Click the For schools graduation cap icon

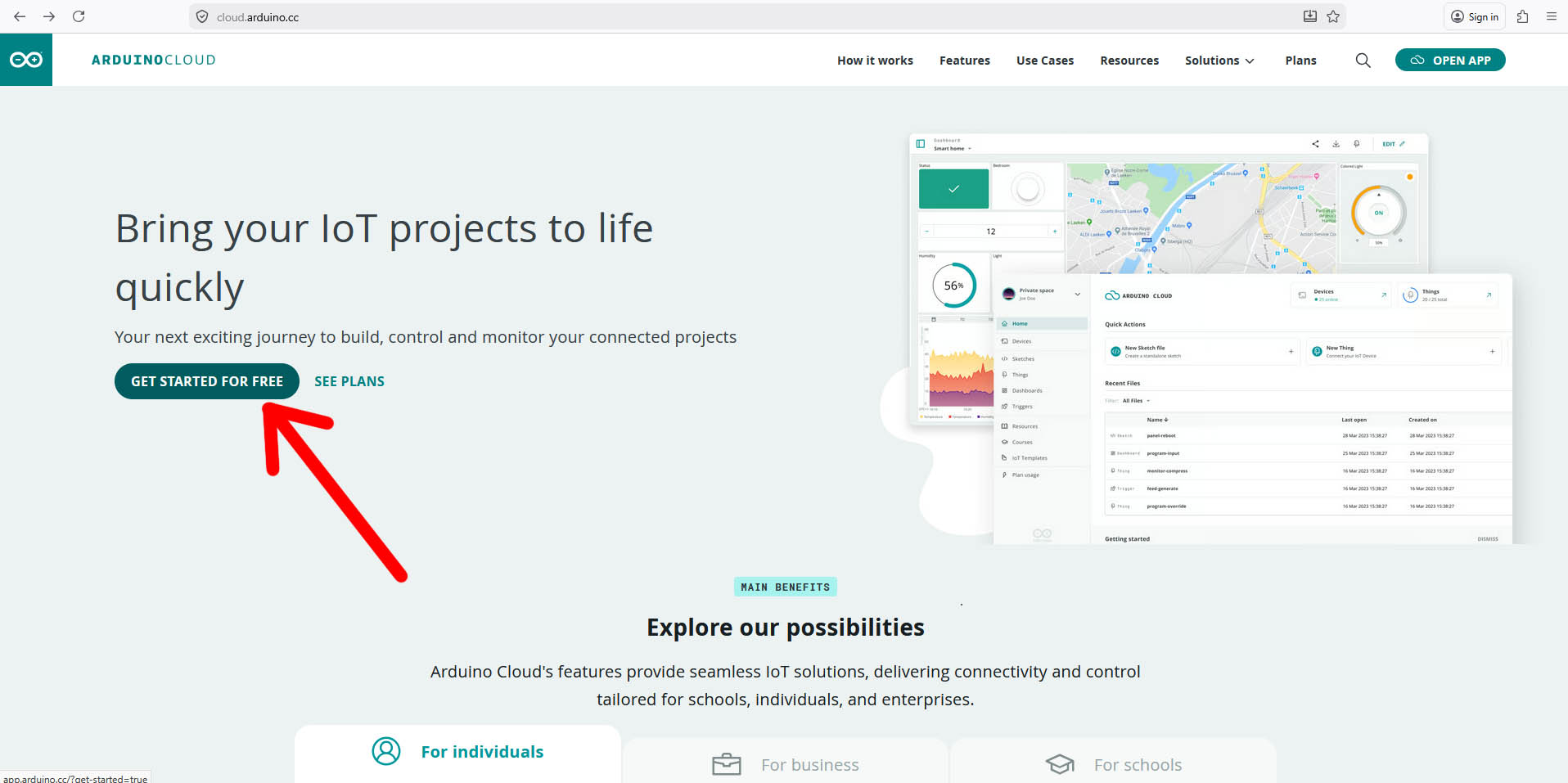click(x=1060, y=764)
